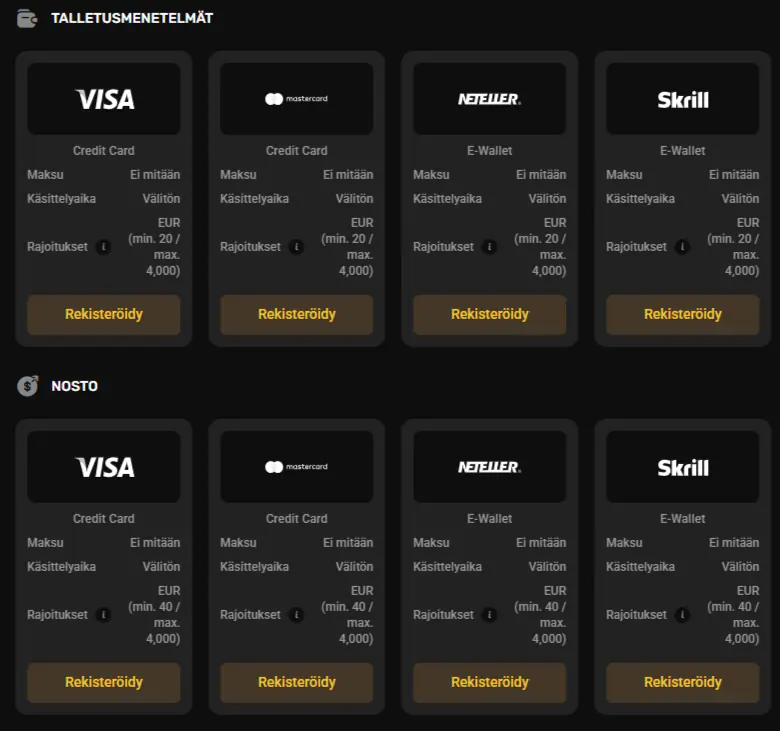Click the money bag icon beside Nosto
Image resolution: width=780 pixels, height=731 pixels.
tap(28, 386)
